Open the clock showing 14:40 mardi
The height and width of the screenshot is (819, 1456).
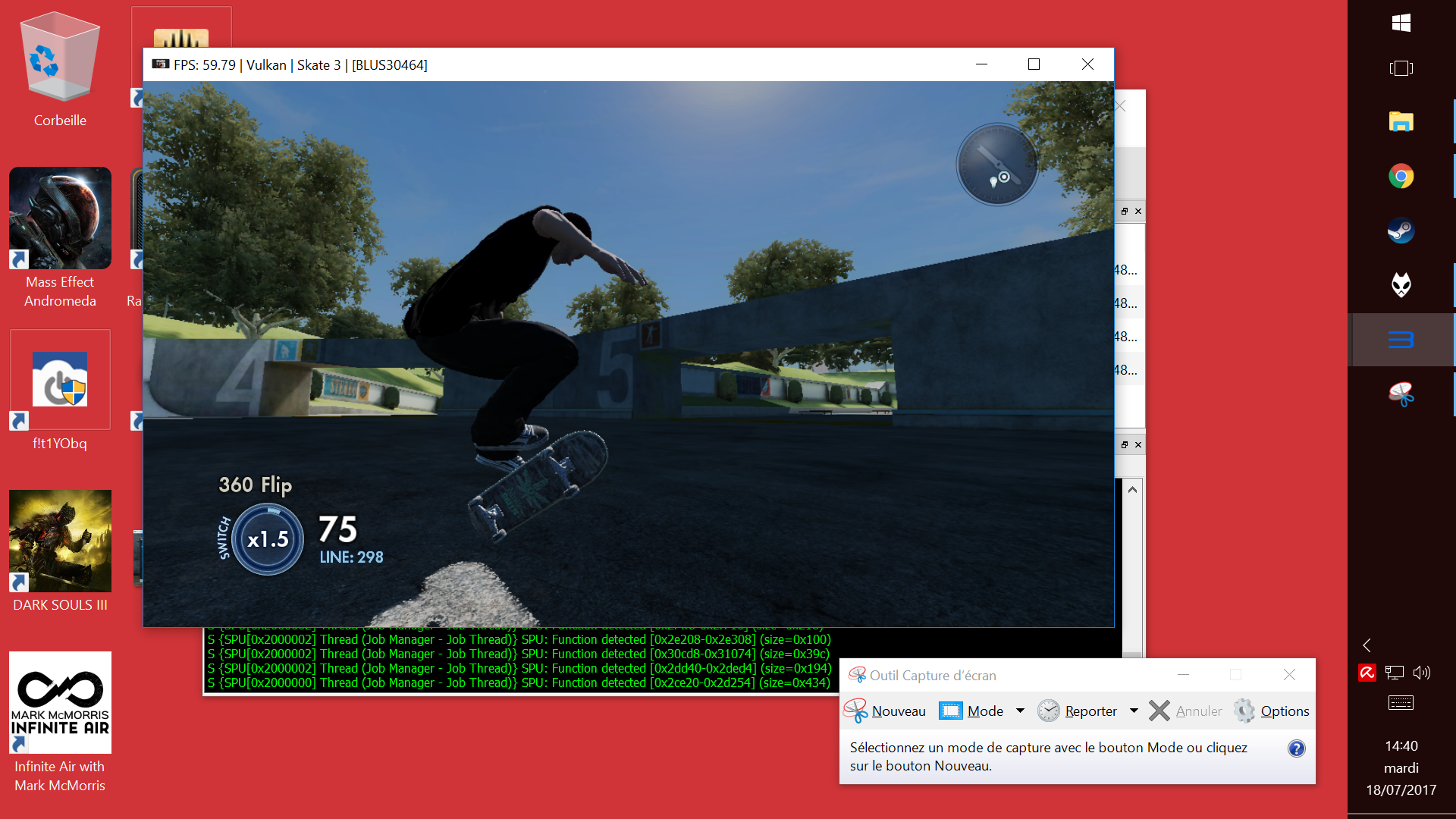point(1401,767)
